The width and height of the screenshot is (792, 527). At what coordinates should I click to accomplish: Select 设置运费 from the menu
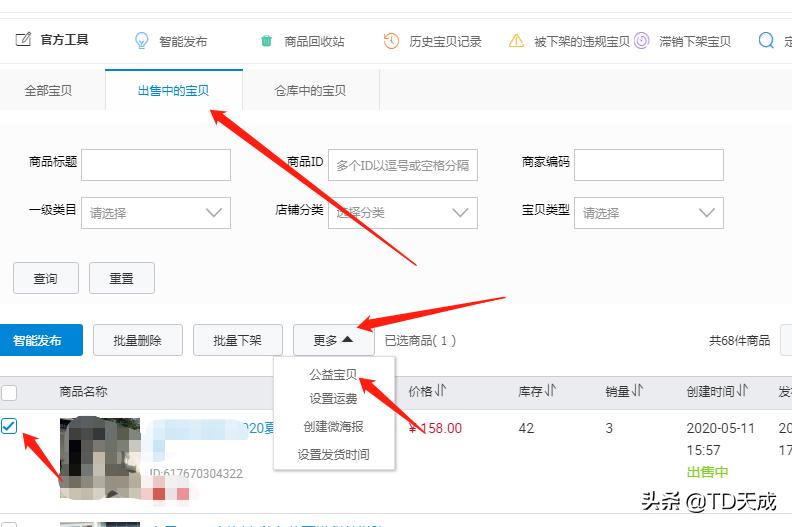coord(333,399)
